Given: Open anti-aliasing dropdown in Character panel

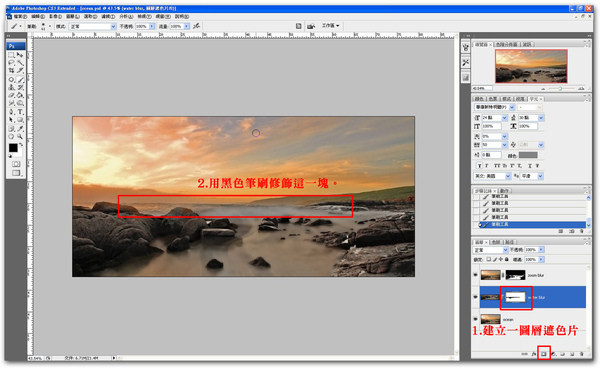Looking at the screenshot, I should (x=540, y=176).
